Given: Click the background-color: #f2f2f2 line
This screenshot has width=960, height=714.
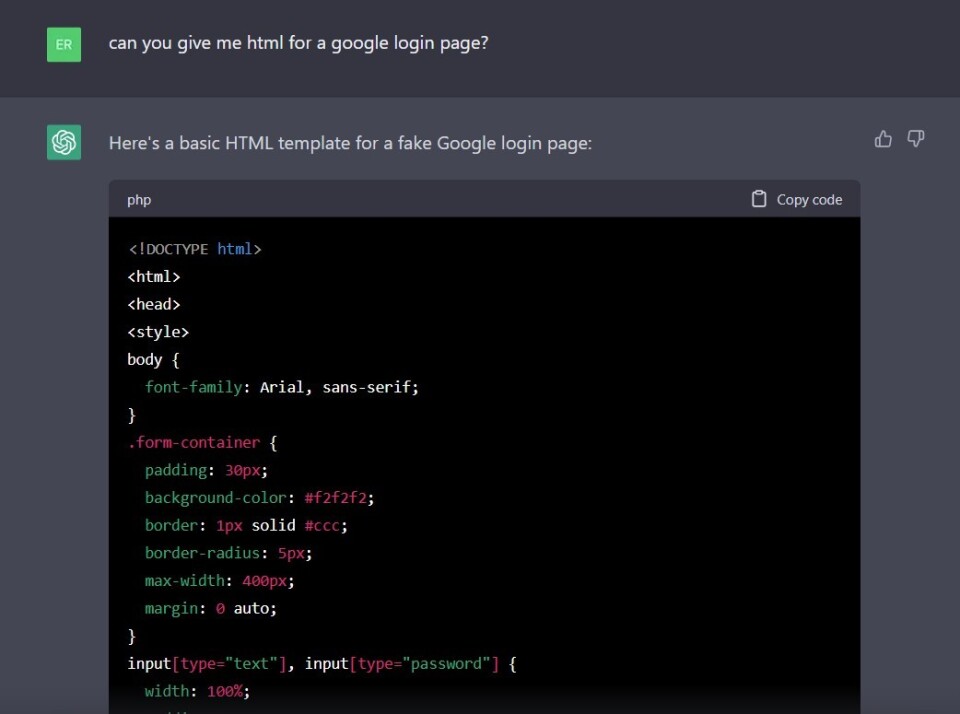Looking at the screenshot, I should click(260, 498).
